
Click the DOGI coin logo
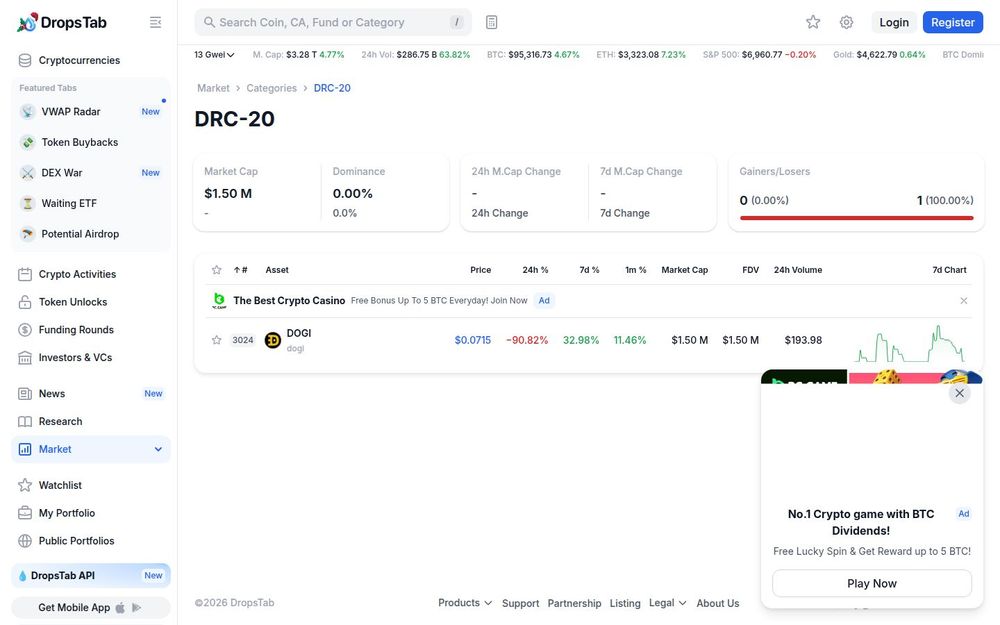click(x=273, y=340)
